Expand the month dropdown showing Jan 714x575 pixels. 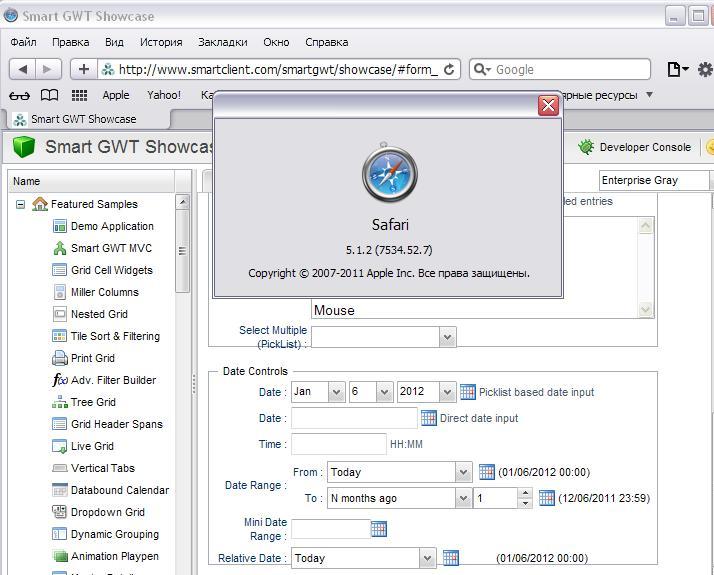336,392
